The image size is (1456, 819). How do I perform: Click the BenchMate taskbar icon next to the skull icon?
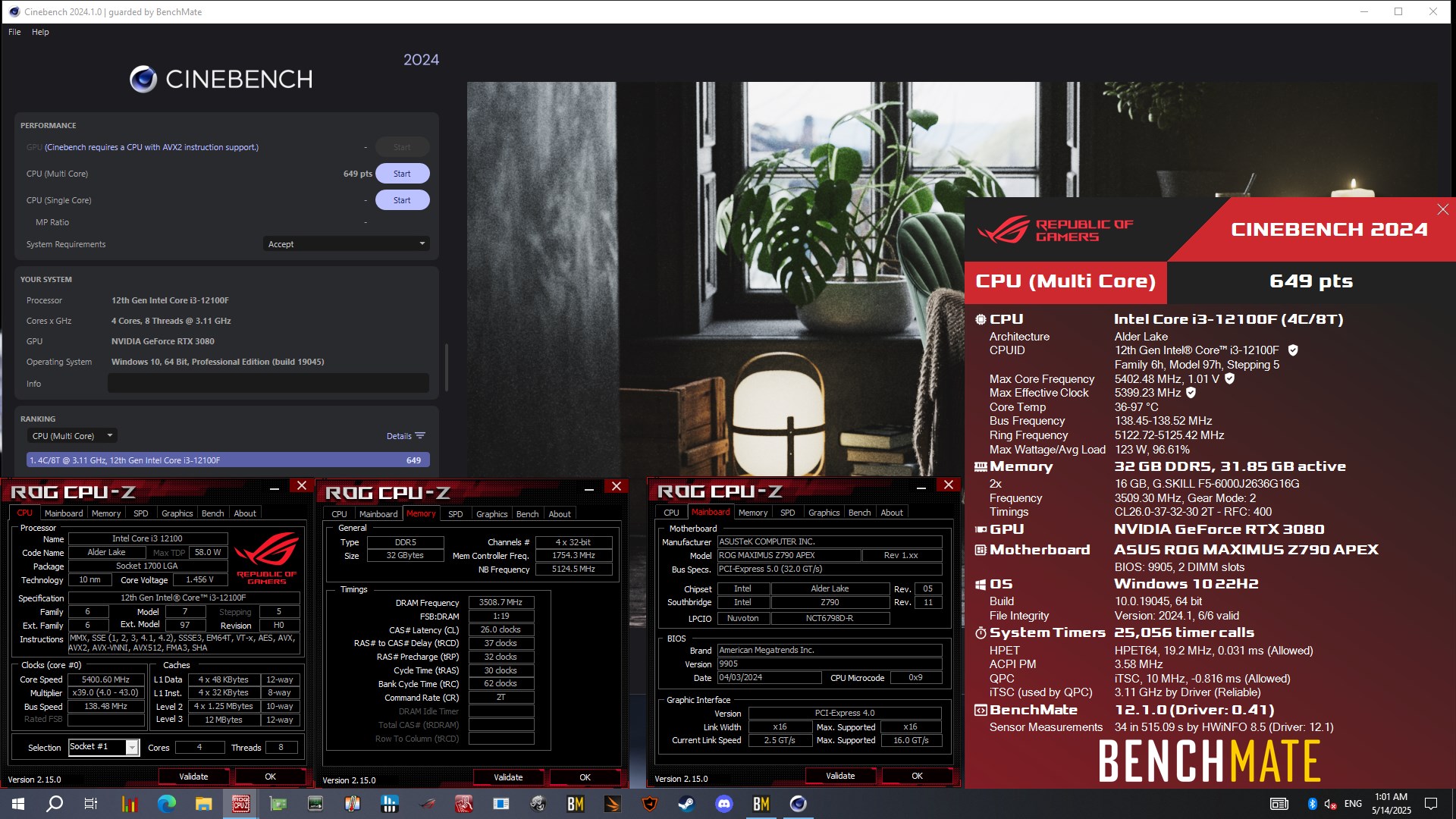[576, 804]
